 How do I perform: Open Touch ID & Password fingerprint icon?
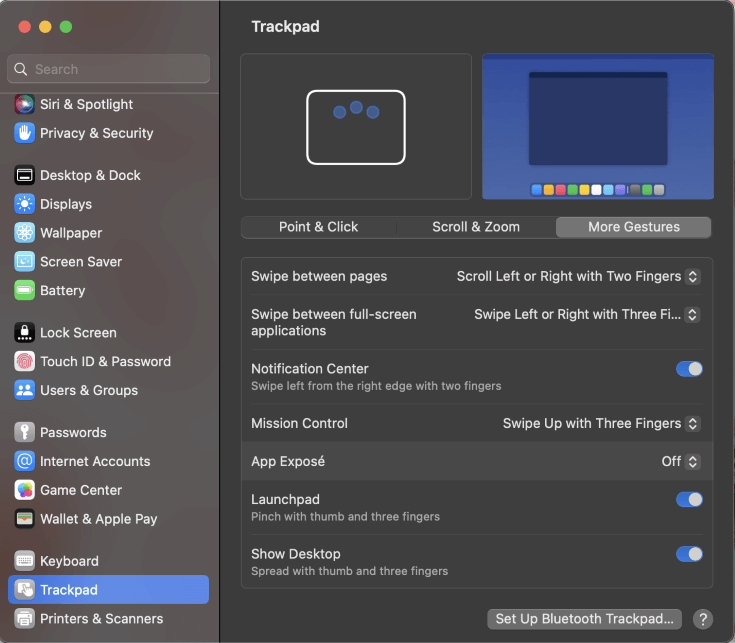[25, 361]
